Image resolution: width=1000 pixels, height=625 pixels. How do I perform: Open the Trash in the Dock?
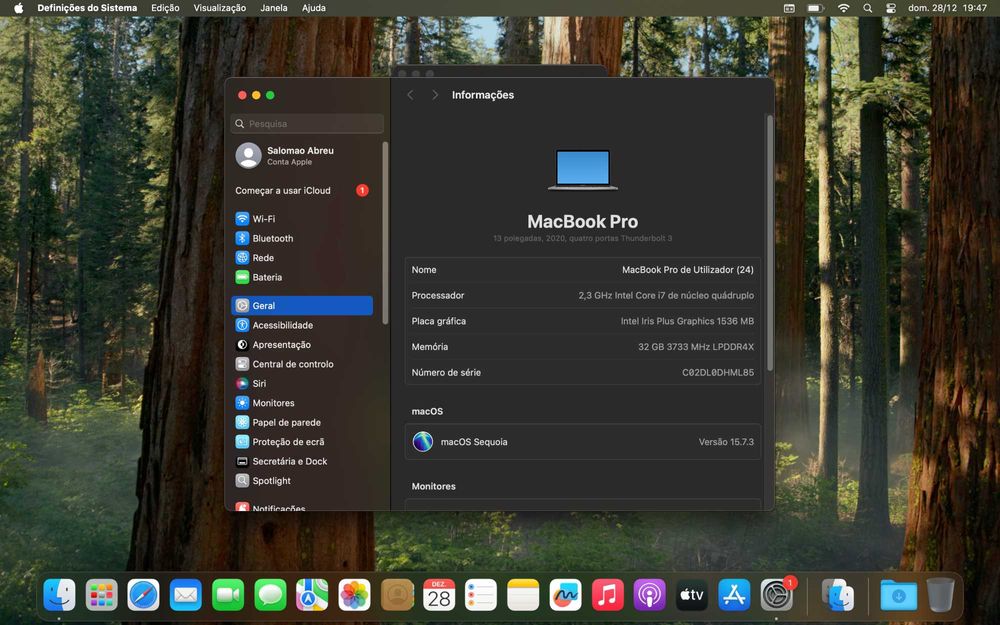[941, 595]
